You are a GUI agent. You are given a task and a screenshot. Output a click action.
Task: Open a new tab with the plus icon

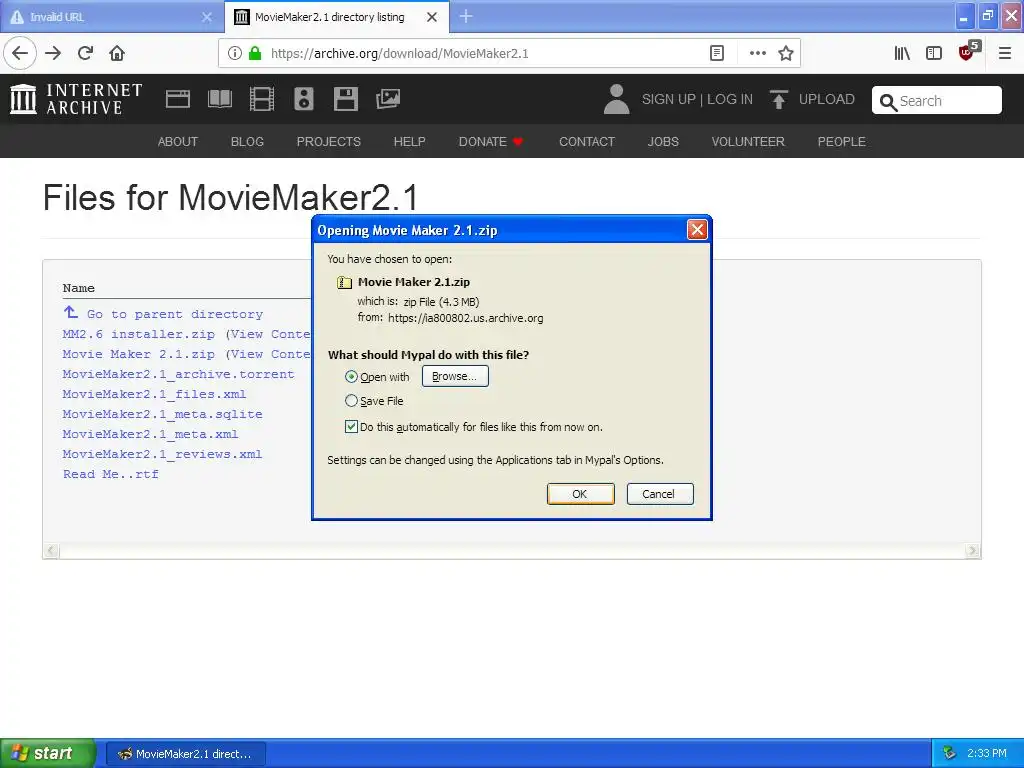click(466, 16)
